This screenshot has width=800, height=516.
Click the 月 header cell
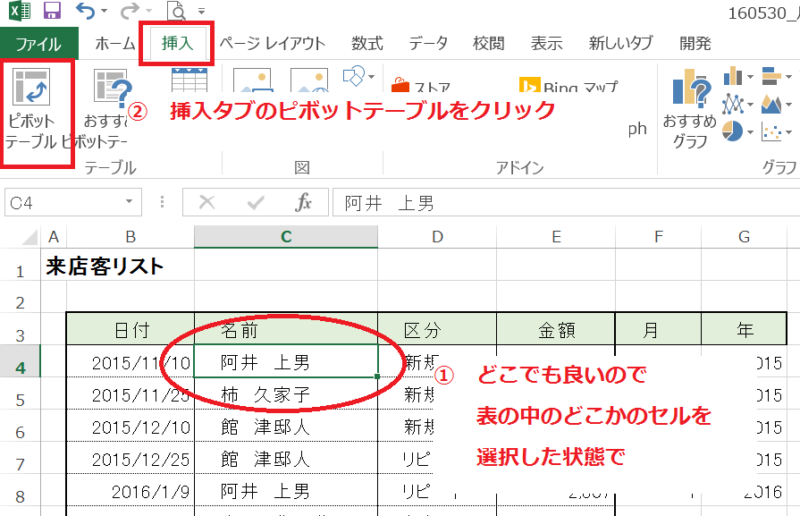659,330
